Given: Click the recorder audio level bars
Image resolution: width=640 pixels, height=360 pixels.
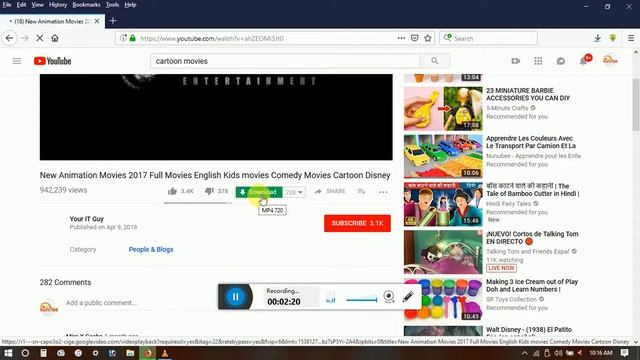Looking at the screenshot, I should tap(331, 298).
